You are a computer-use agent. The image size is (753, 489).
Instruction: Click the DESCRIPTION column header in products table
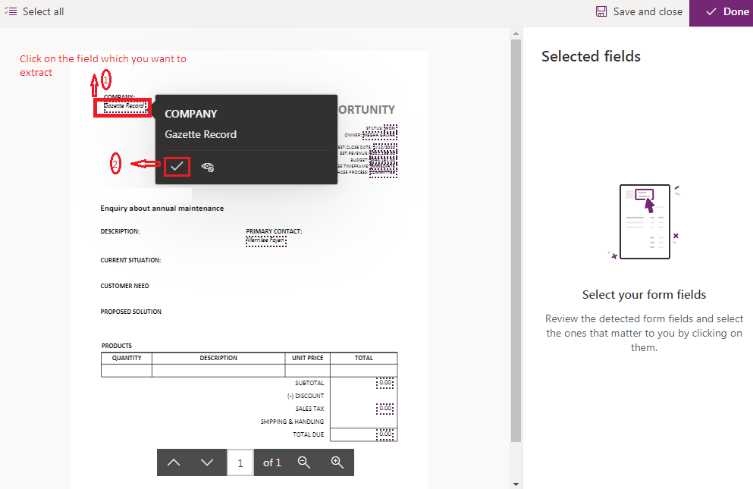(219, 358)
